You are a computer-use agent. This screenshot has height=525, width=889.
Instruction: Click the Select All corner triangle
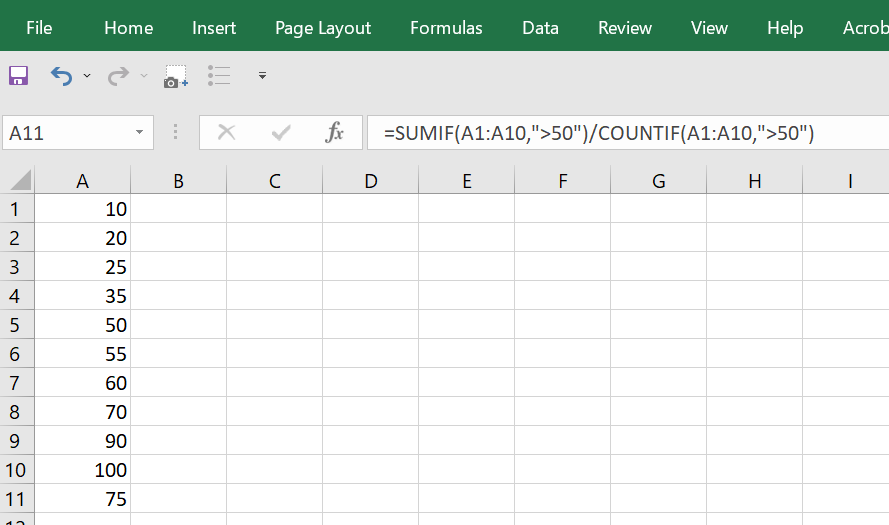21,181
